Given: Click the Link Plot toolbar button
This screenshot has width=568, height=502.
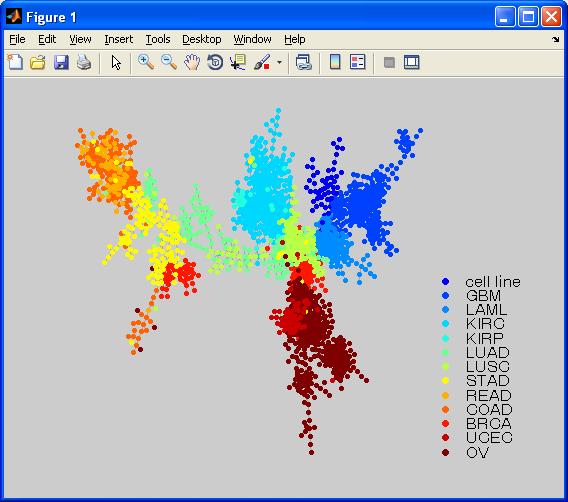Looking at the screenshot, I should 304,62.
